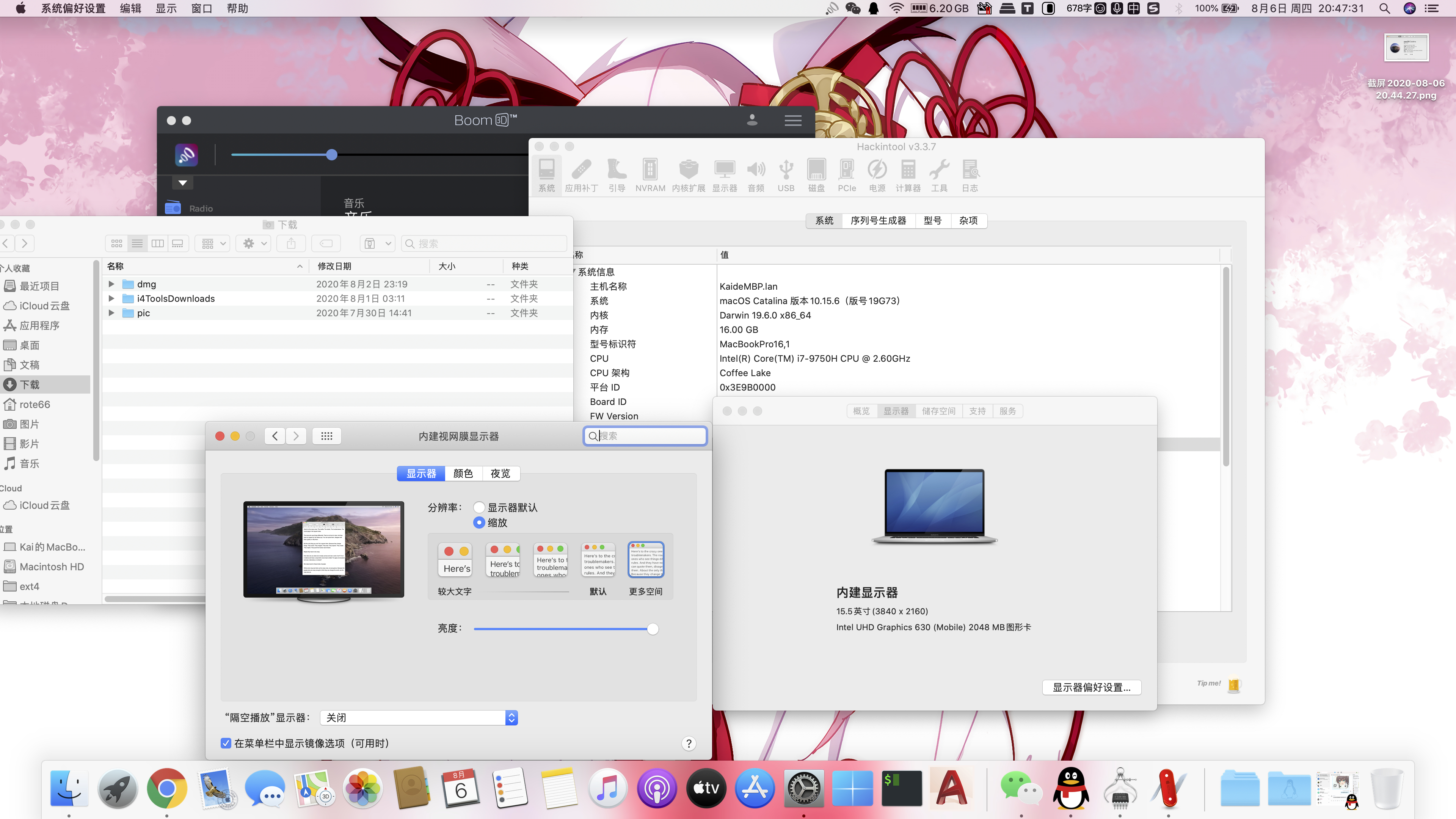Collapse the Boom 3D dropdown arrow
Viewport: 1456px width, 819px height.
182,182
